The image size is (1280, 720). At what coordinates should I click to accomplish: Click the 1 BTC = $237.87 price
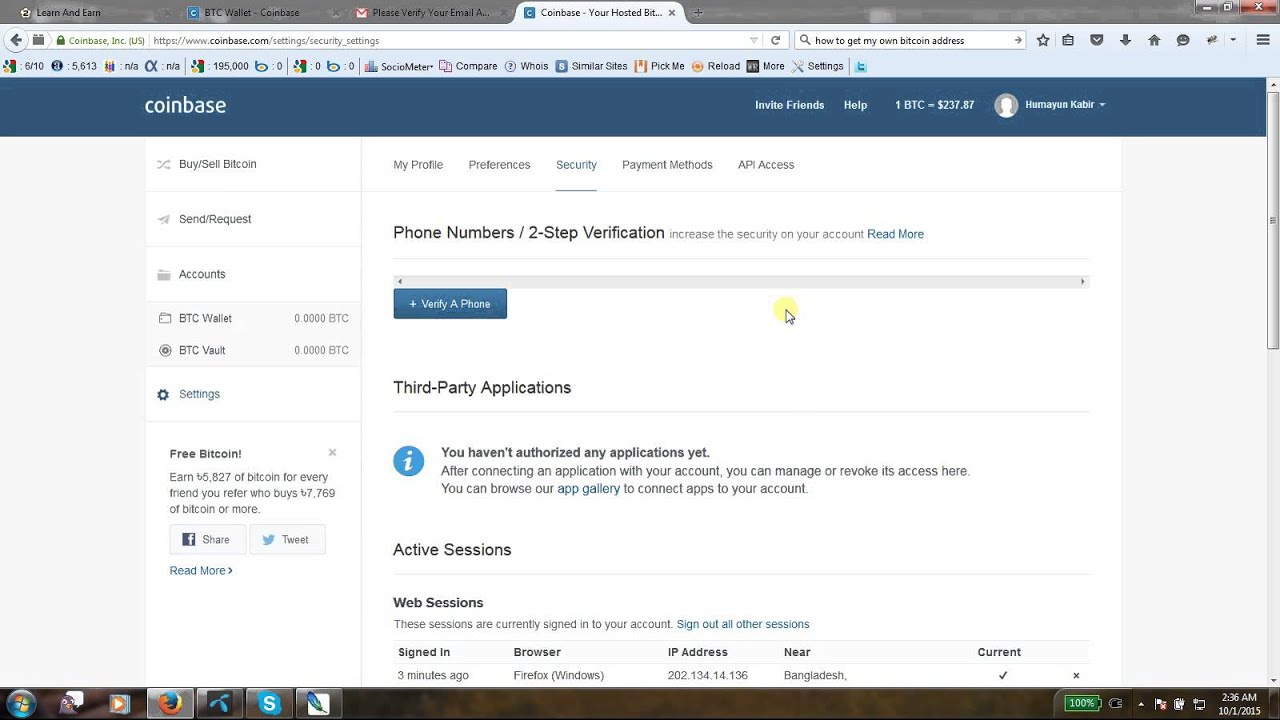tap(934, 105)
